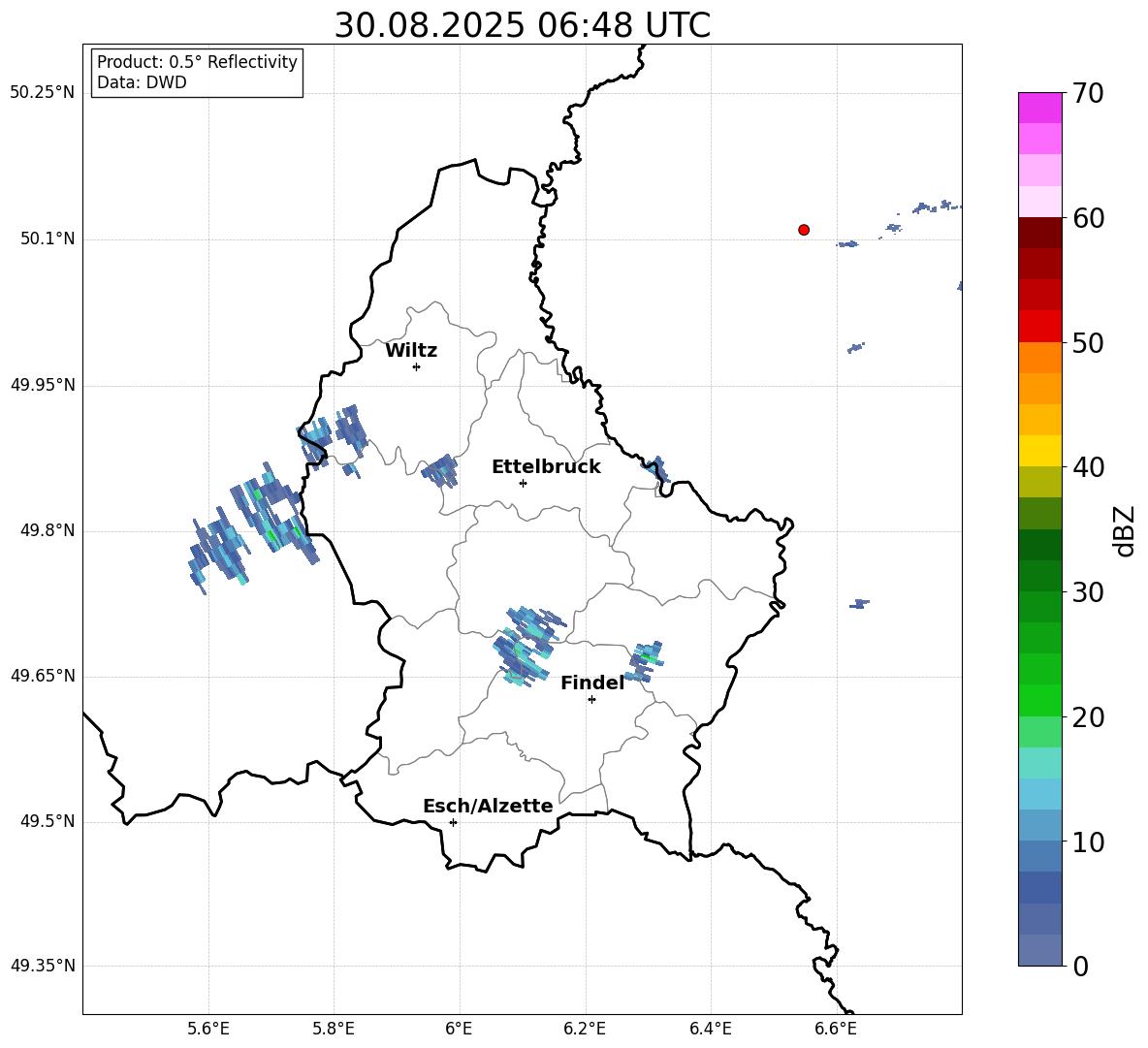The width and height of the screenshot is (1148, 1048).
Task: Click the 49.8°N latitude label
Action: [x=48, y=530]
